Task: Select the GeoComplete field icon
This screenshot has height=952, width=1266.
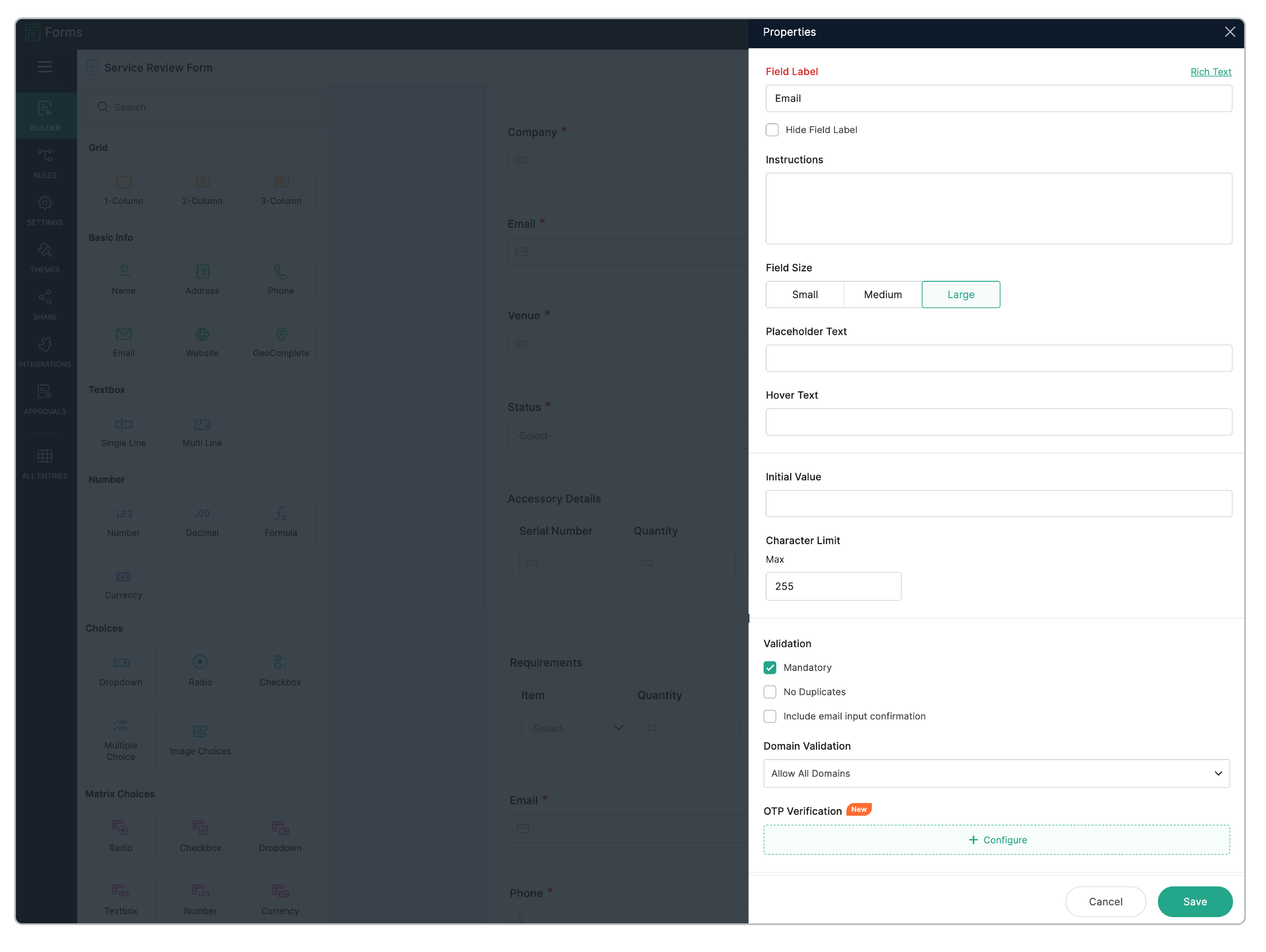Action: tap(281, 334)
